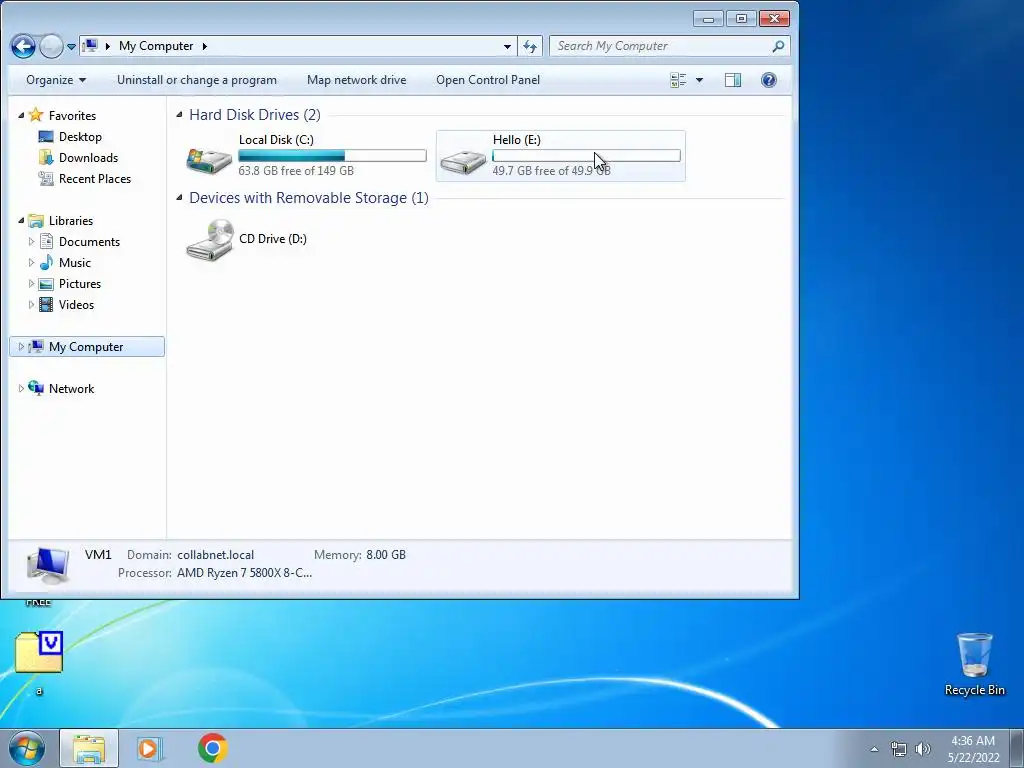
Task: Click the AMD Ryzen 7 processor value
Action: tap(244, 573)
